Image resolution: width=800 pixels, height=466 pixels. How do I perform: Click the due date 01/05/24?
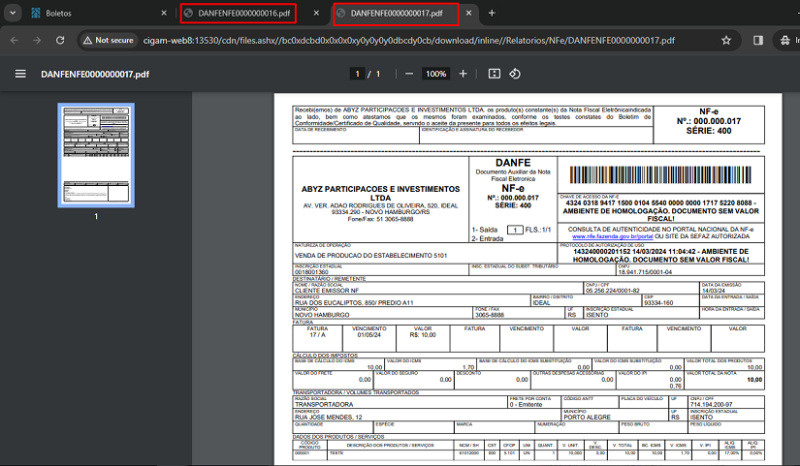[369, 335]
